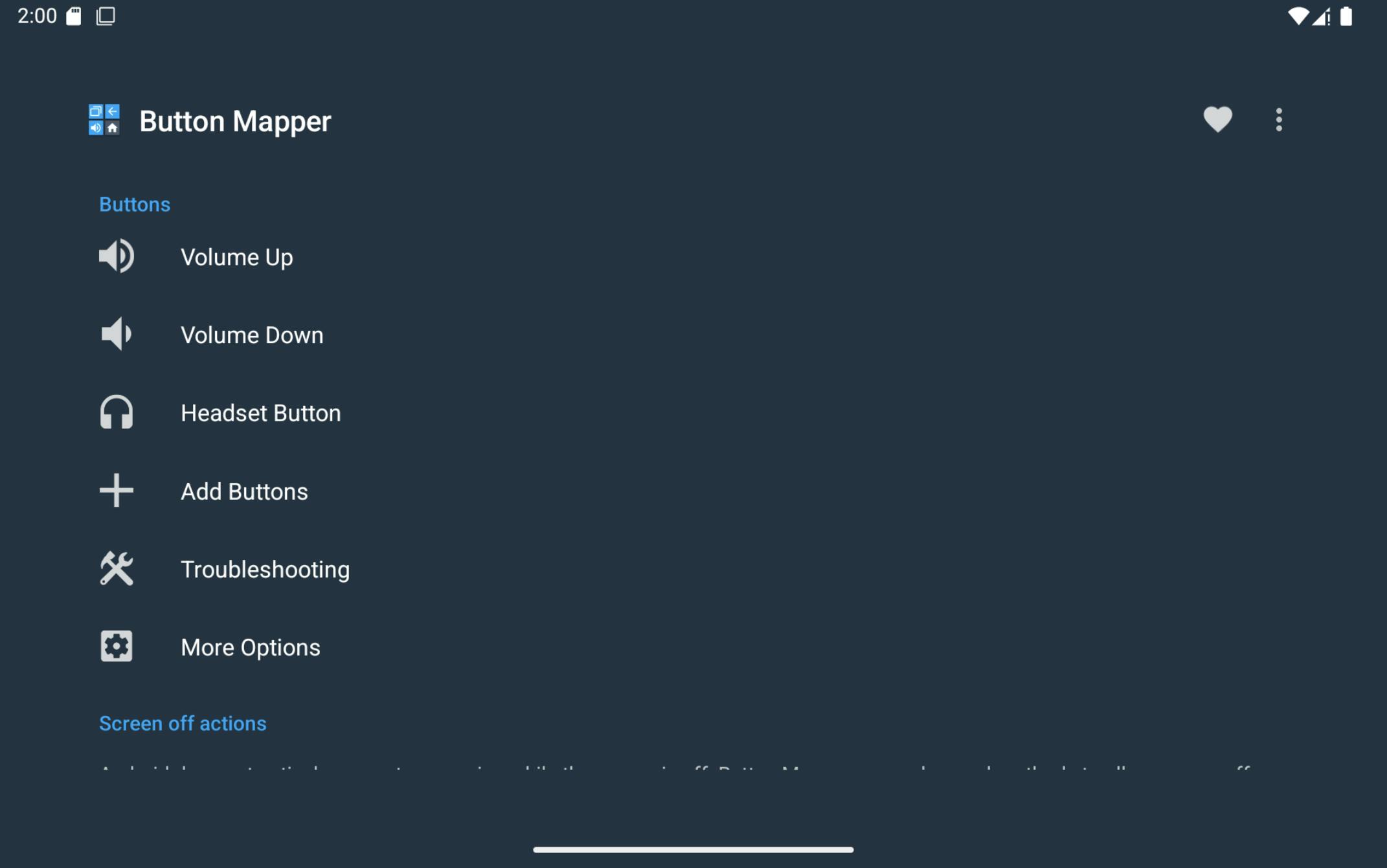Tap the Screen off actions header
1387x868 pixels.
[x=183, y=724]
